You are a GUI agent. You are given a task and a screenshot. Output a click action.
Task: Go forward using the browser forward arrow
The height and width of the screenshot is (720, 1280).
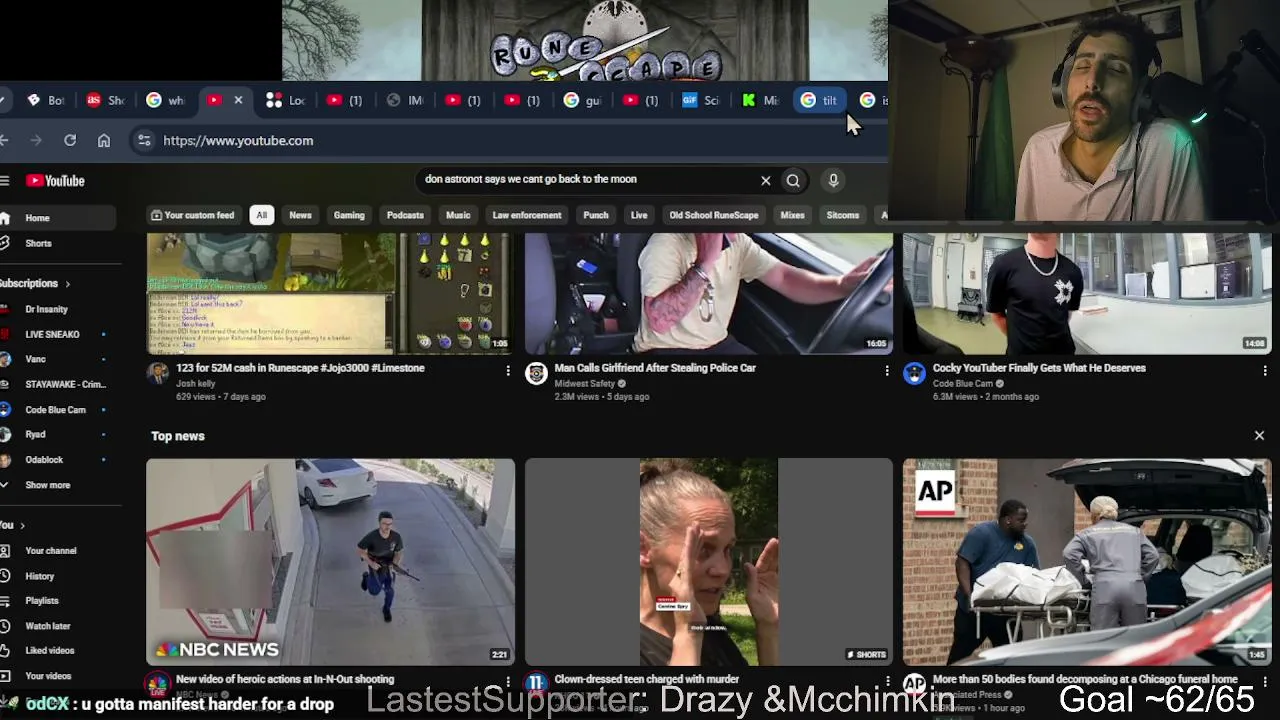pyautogui.click(x=36, y=141)
